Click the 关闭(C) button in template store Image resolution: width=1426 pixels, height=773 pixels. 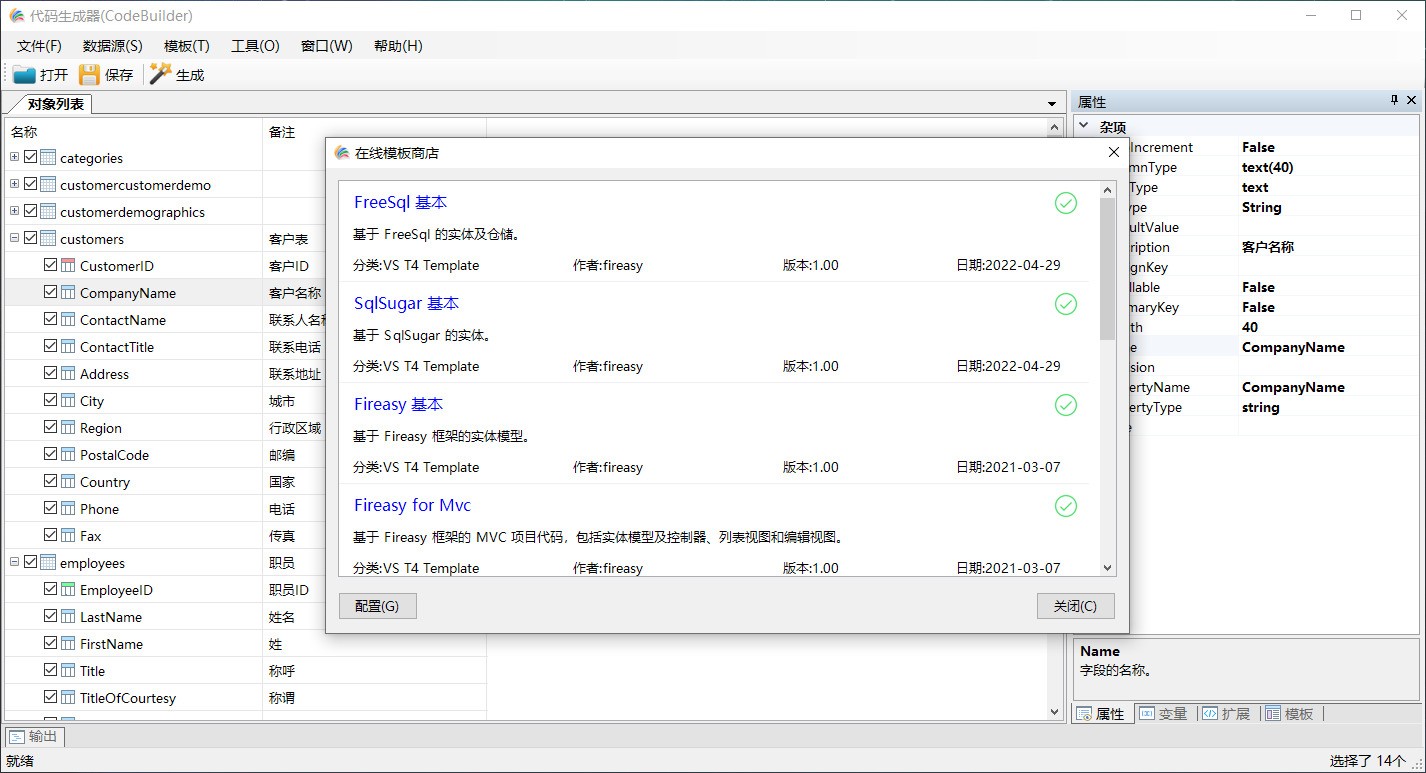[x=1075, y=605]
